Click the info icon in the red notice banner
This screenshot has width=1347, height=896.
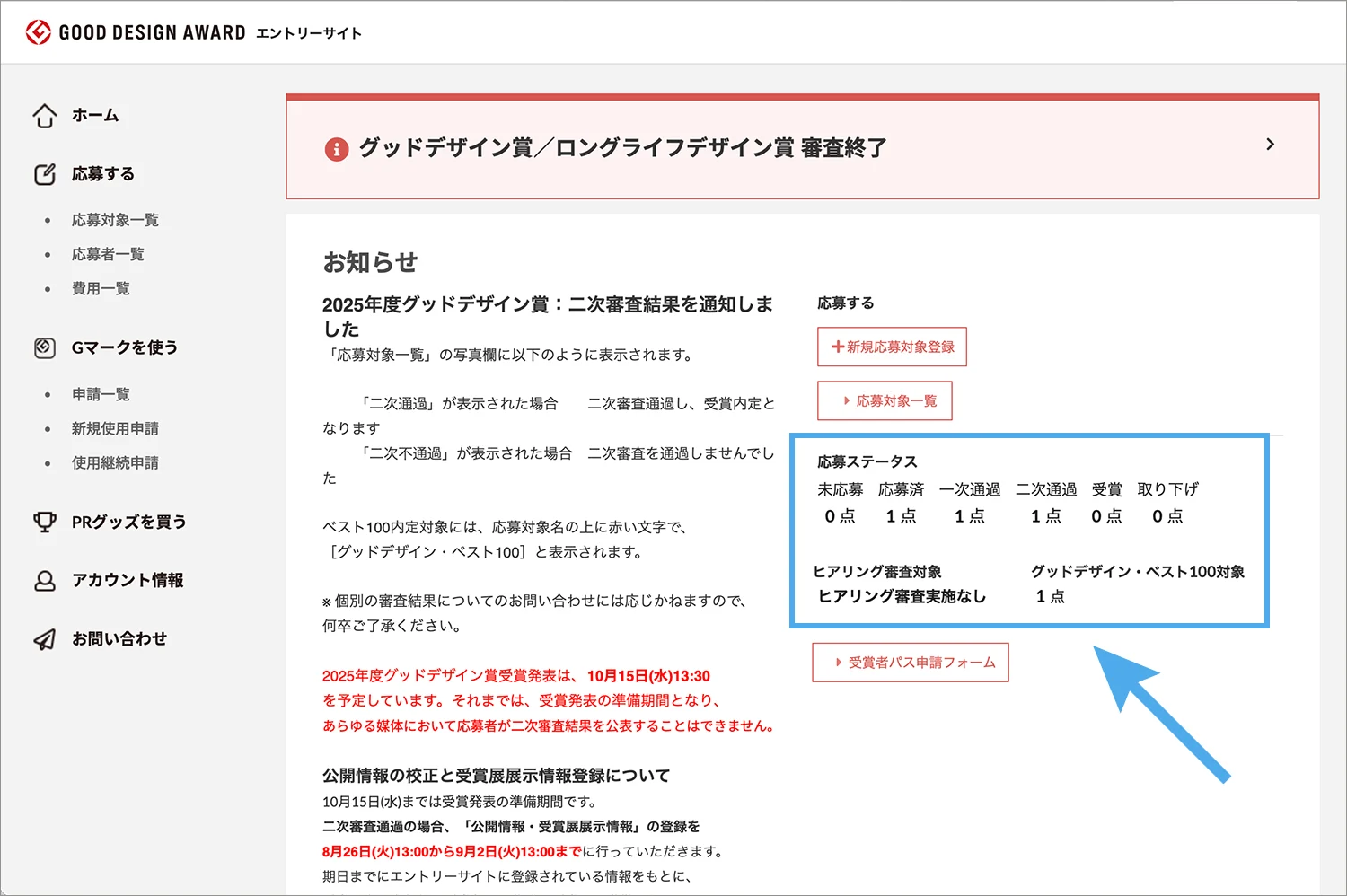click(x=336, y=148)
